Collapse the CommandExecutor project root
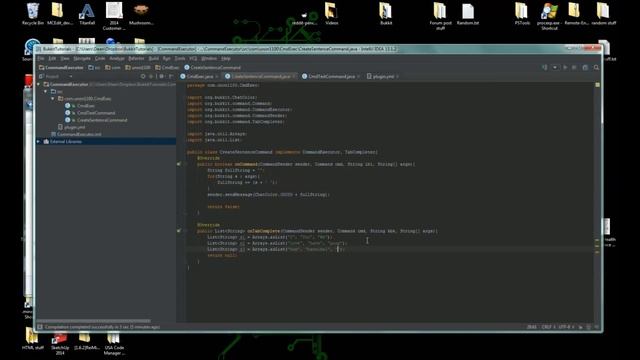 39,84
